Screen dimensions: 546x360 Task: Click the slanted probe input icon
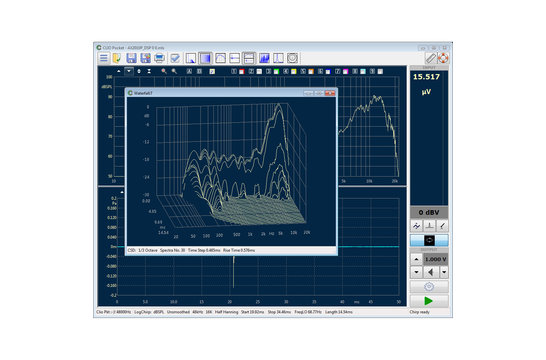click(442, 226)
